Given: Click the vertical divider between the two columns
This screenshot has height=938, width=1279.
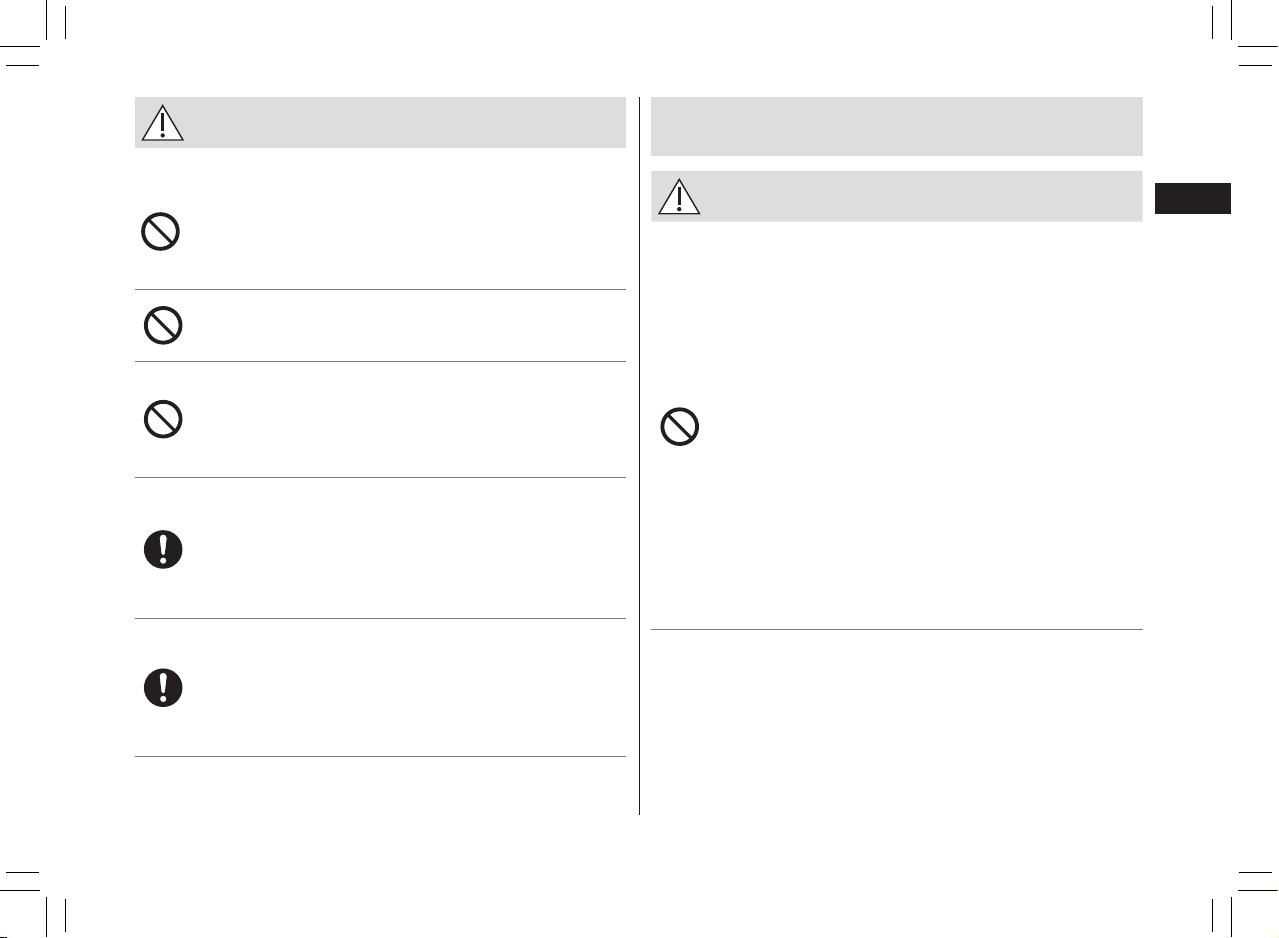Looking at the screenshot, I should coord(639,456).
